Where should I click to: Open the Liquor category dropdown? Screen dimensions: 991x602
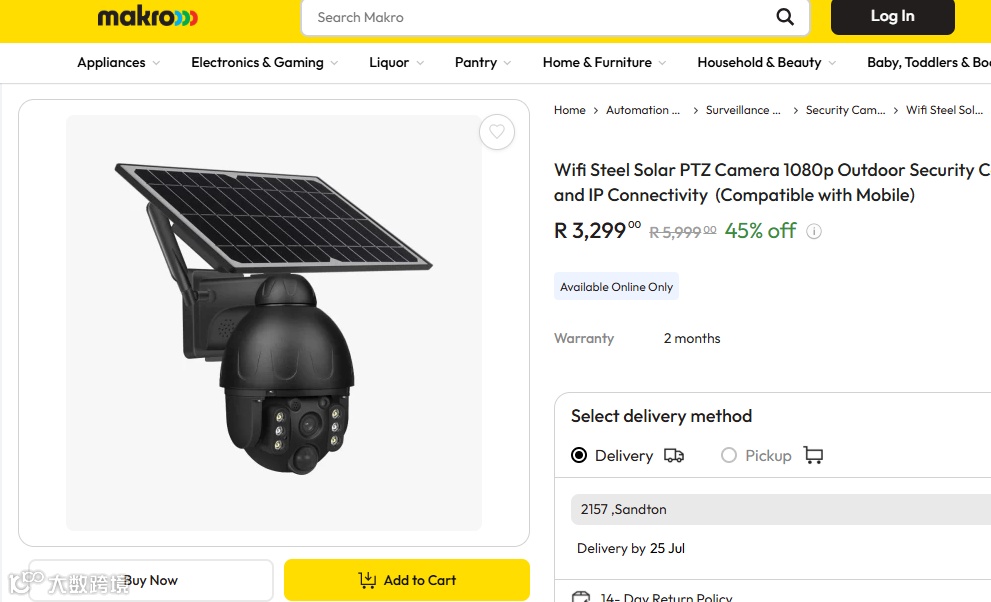pyautogui.click(x=396, y=63)
